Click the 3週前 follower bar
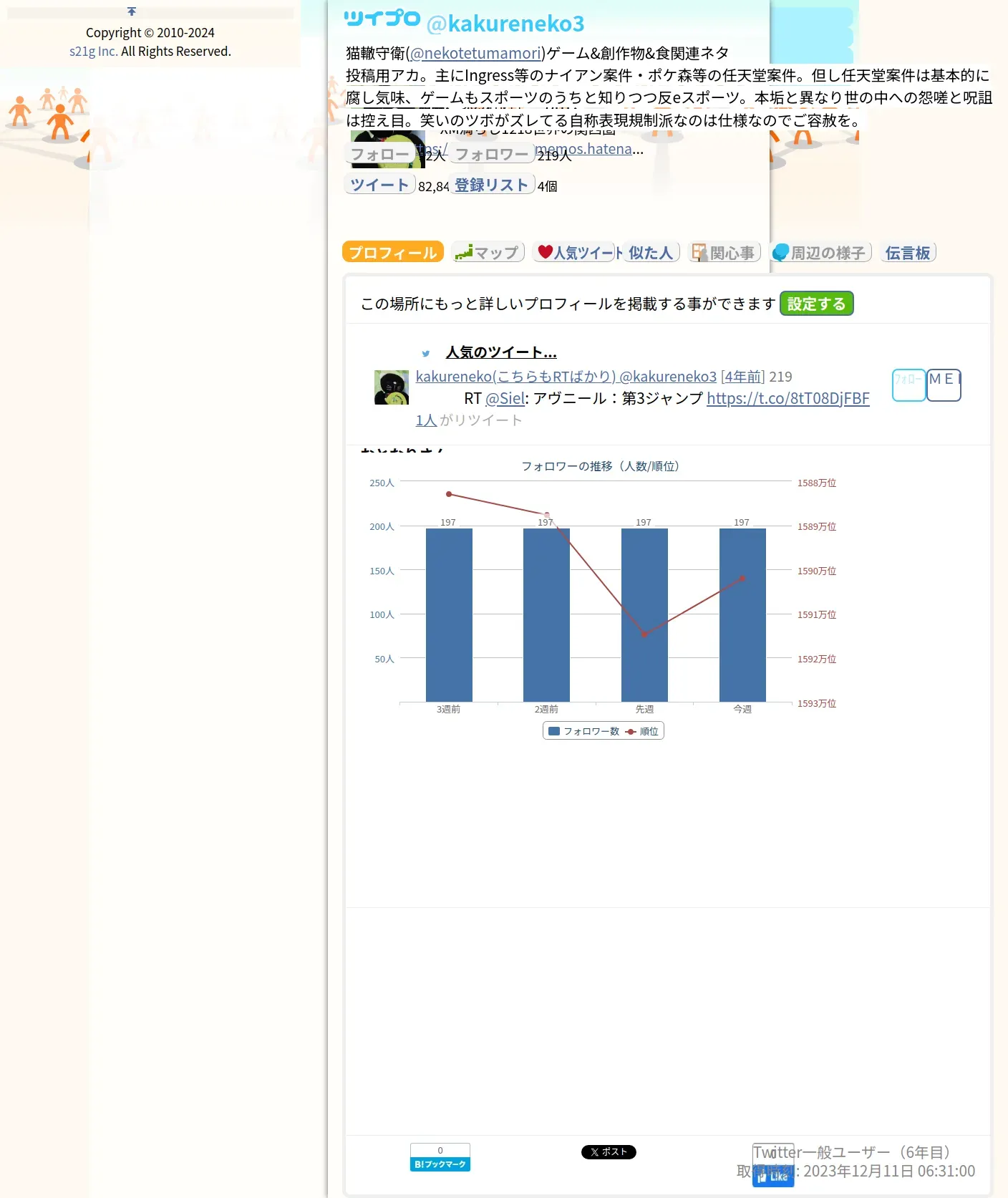 [x=449, y=615]
